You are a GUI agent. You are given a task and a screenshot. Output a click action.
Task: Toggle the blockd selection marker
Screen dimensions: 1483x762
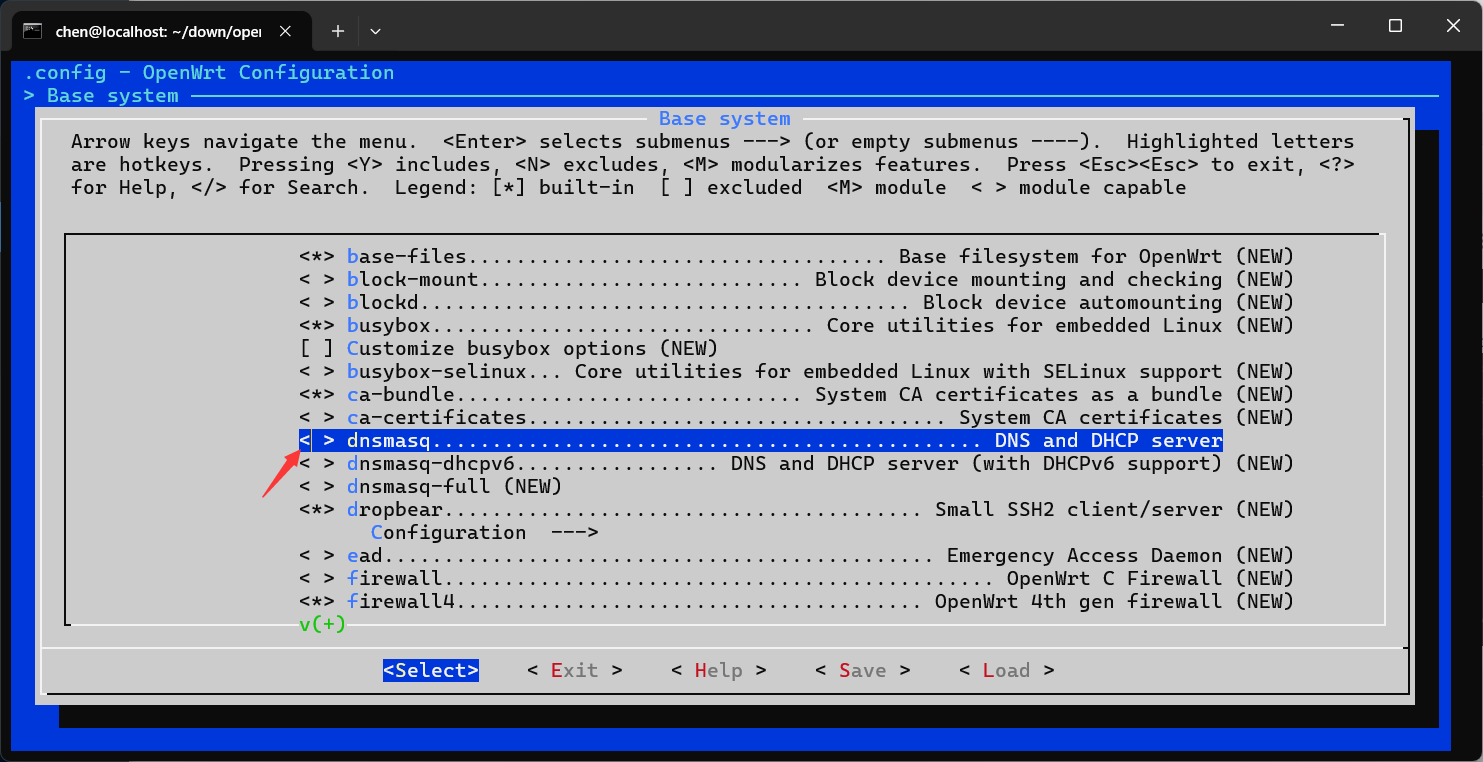point(317,303)
